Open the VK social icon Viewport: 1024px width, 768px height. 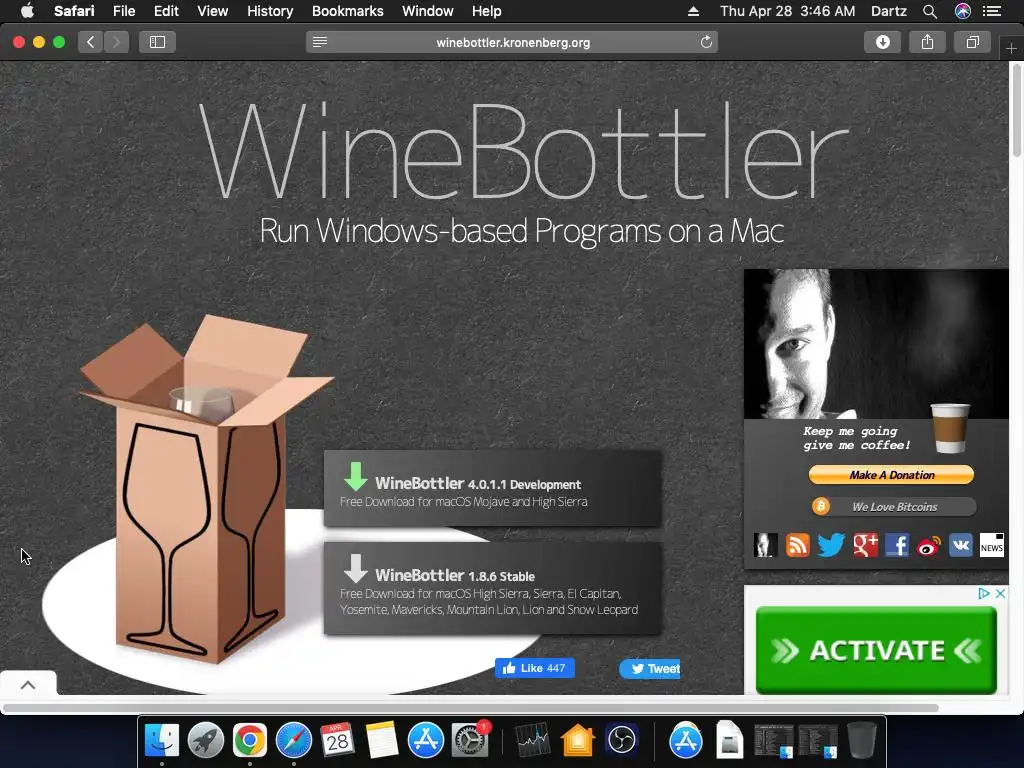coord(961,545)
